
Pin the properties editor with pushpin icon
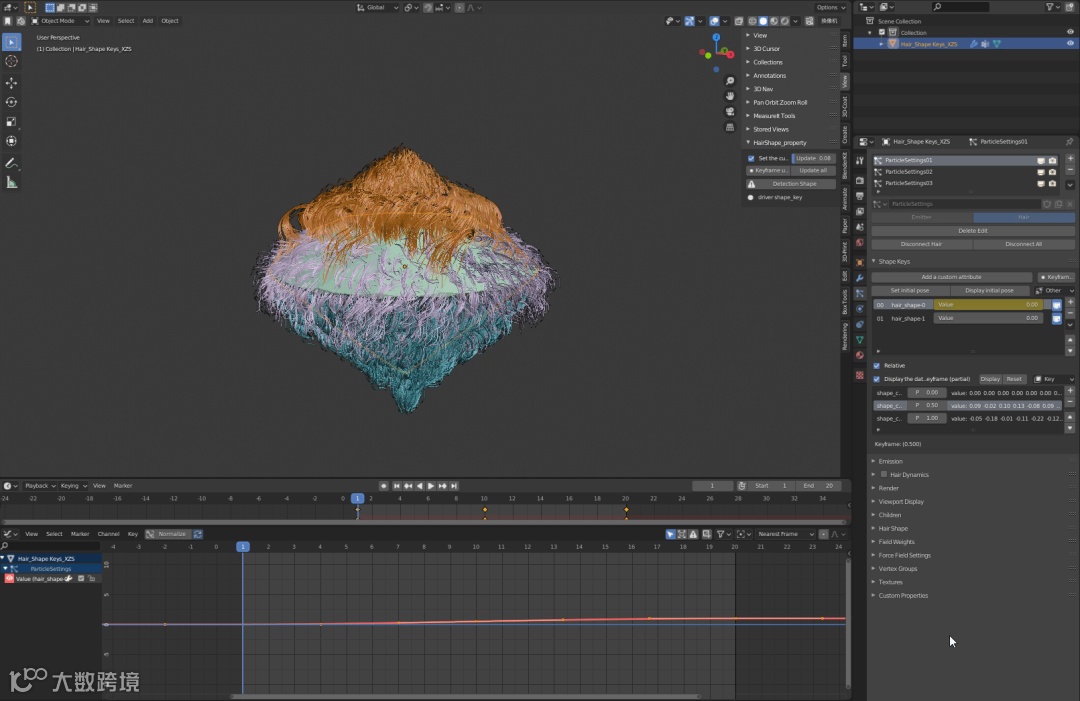[x=1069, y=141]
